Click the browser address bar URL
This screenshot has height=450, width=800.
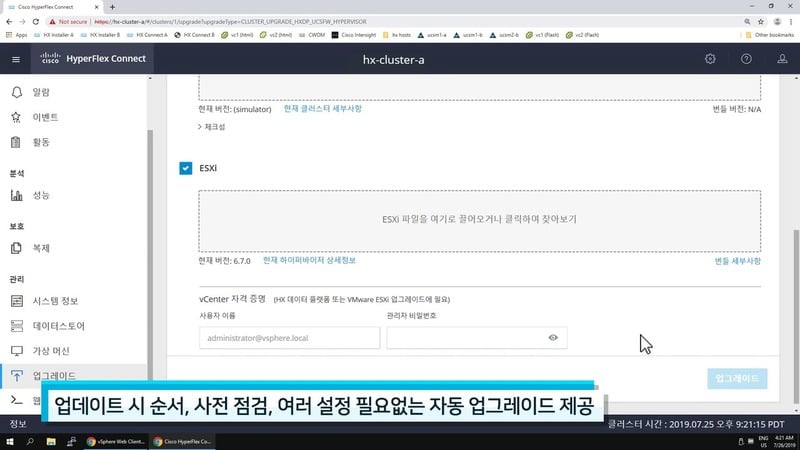231,22
